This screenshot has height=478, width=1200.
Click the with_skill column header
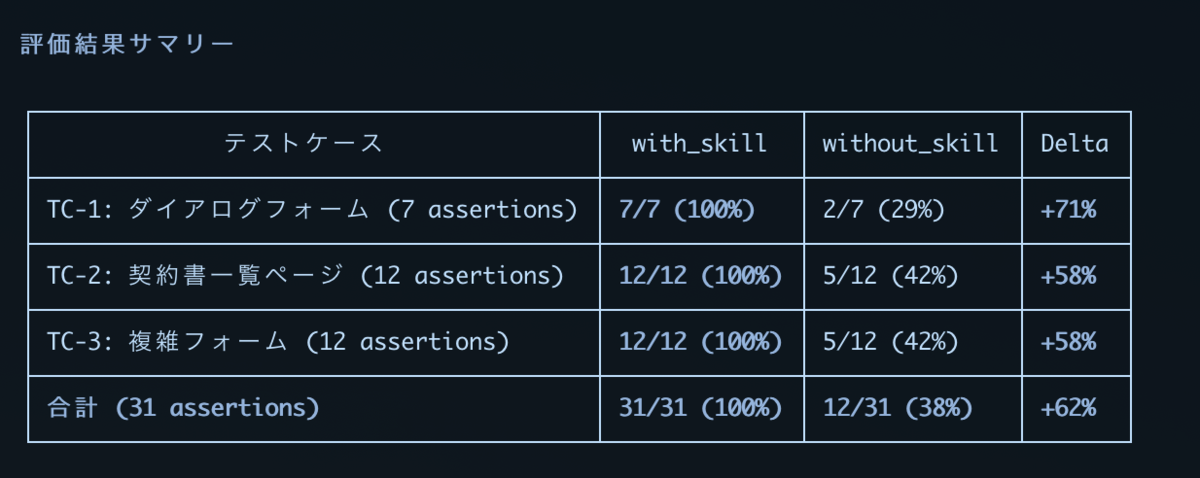click(x=699, y=144)
